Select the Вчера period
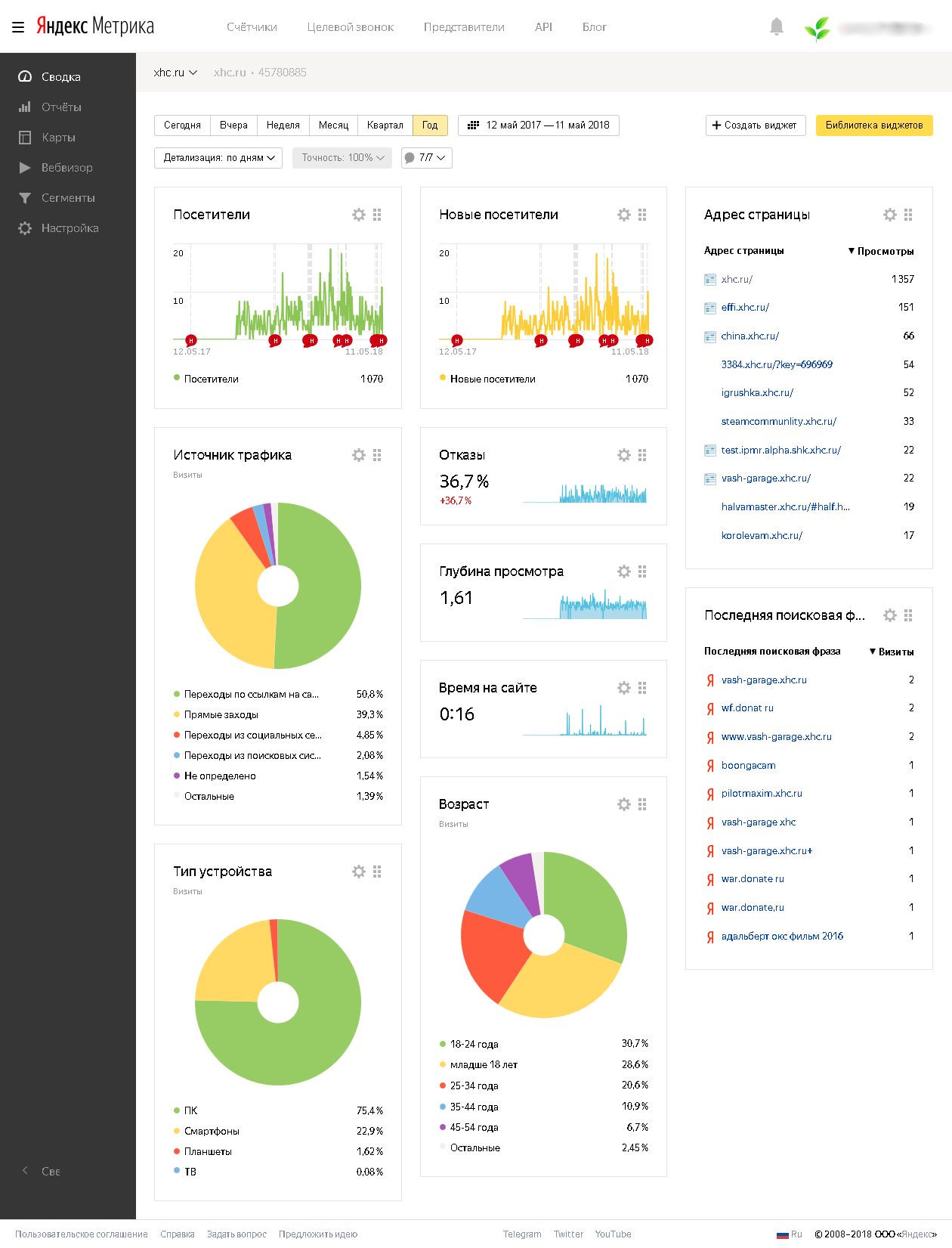Image resolution: width=952 pixels, height=1248 pixels. (x=233, y=125)
